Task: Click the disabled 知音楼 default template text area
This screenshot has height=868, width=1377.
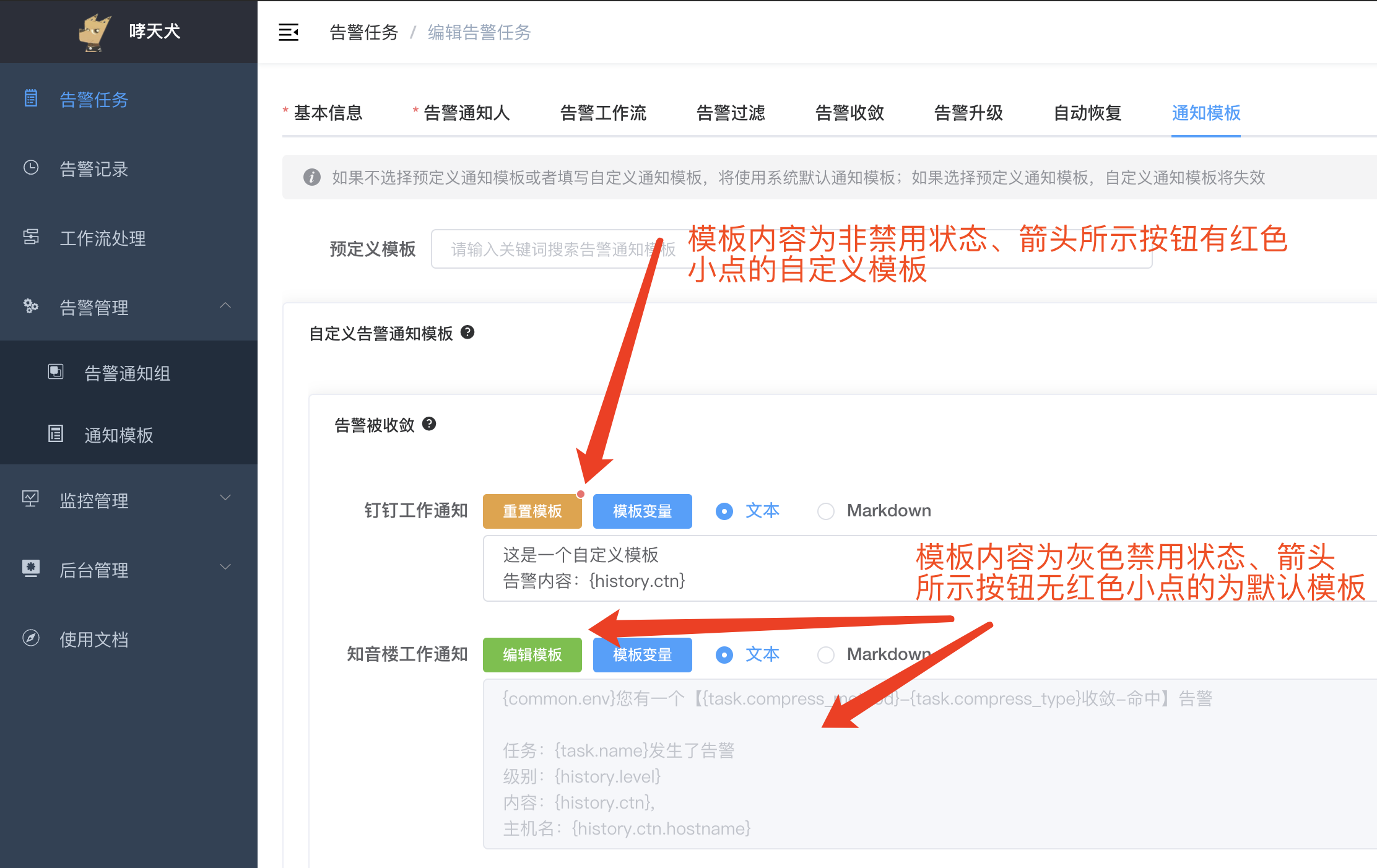Action: click(930, 764)
